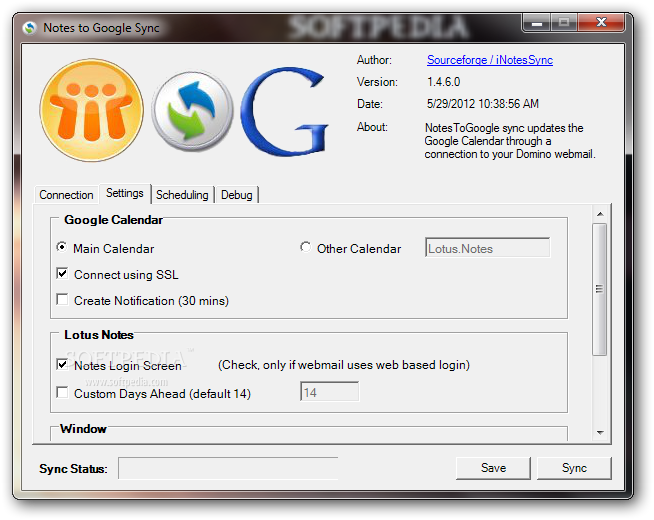Click the Window group heading
Viewport: 654px width, 520px height.
83,429
